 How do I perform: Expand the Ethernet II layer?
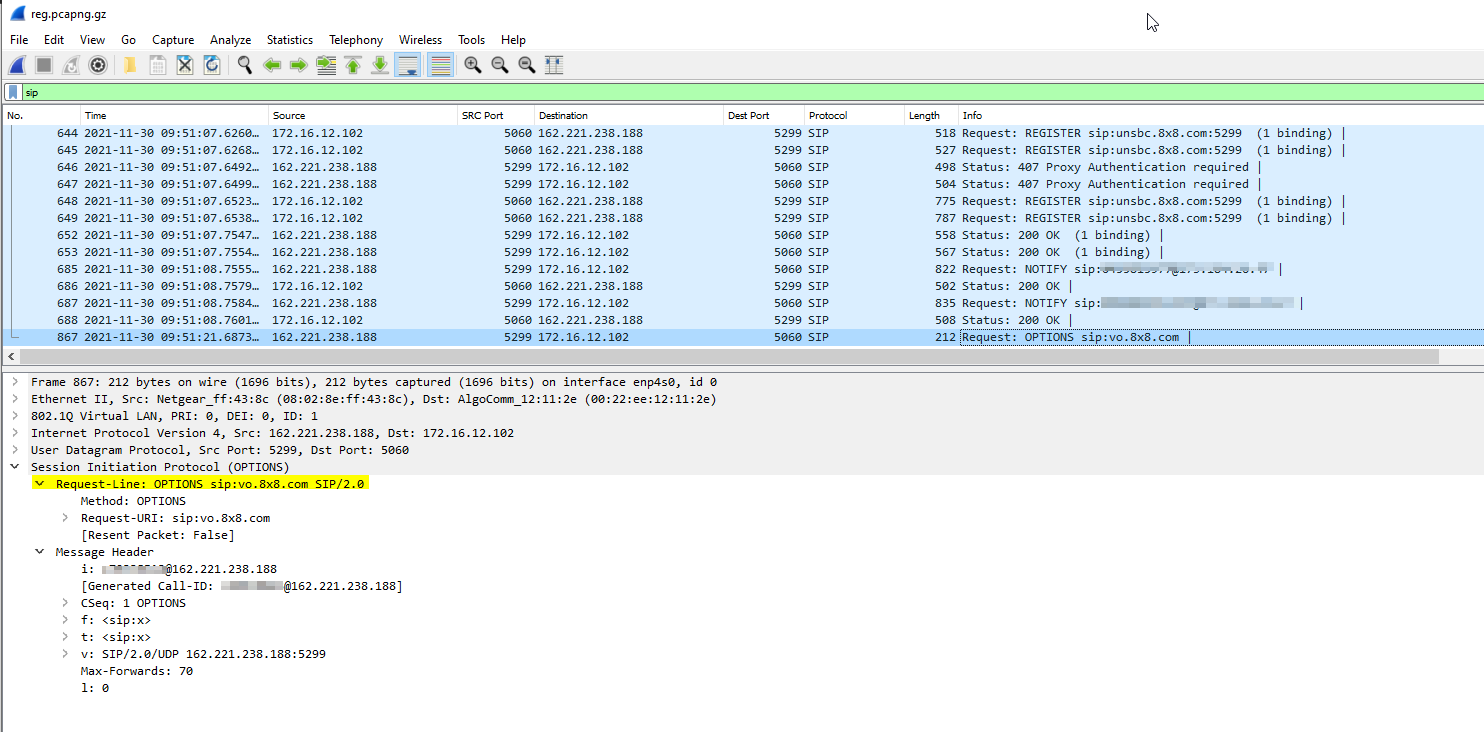pyautogui.click(x=15, y=399)
